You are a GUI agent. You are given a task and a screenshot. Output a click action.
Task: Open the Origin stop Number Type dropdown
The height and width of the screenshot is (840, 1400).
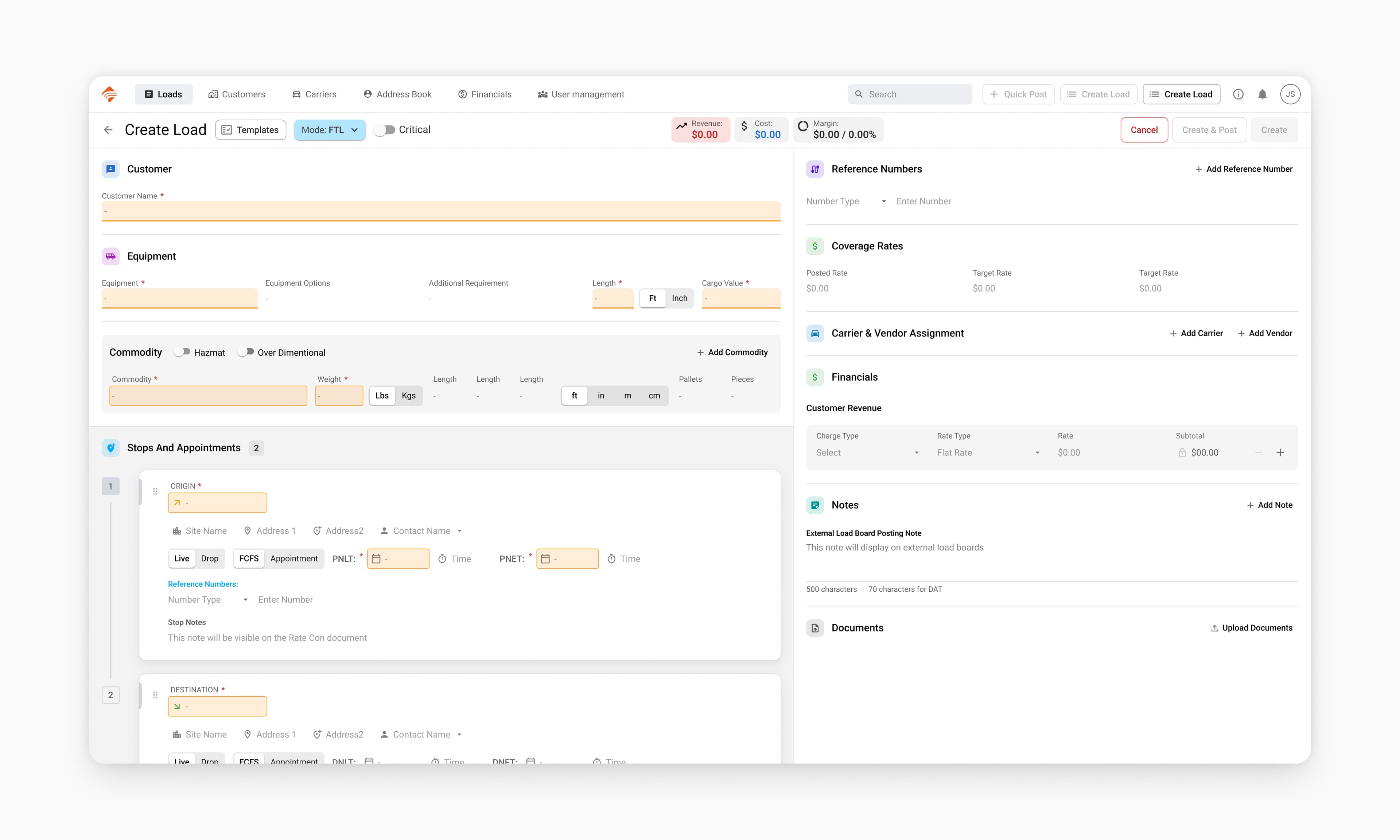tap(208, 599)
